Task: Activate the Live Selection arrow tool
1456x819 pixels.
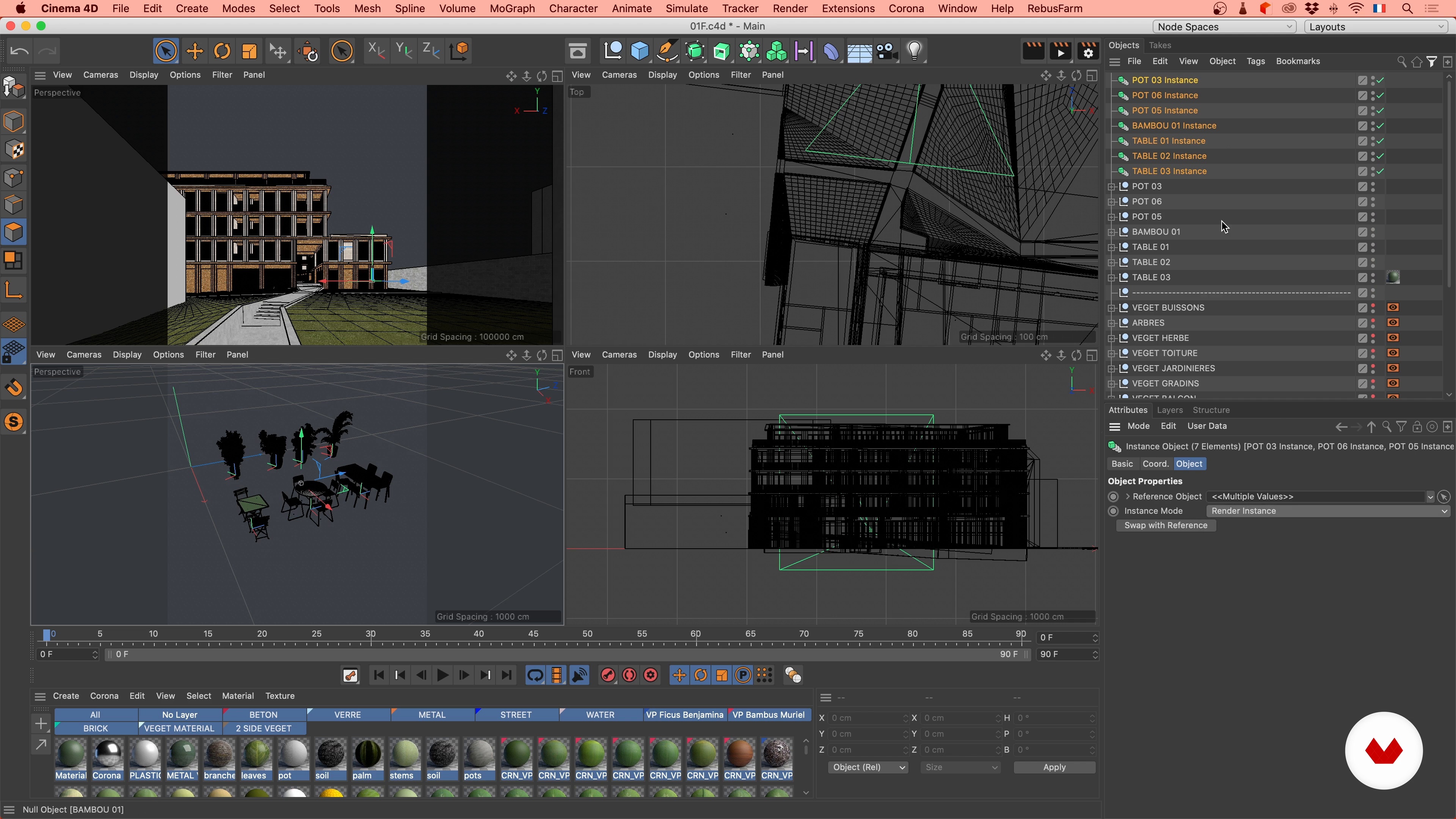Action: (x=166, y=52)
